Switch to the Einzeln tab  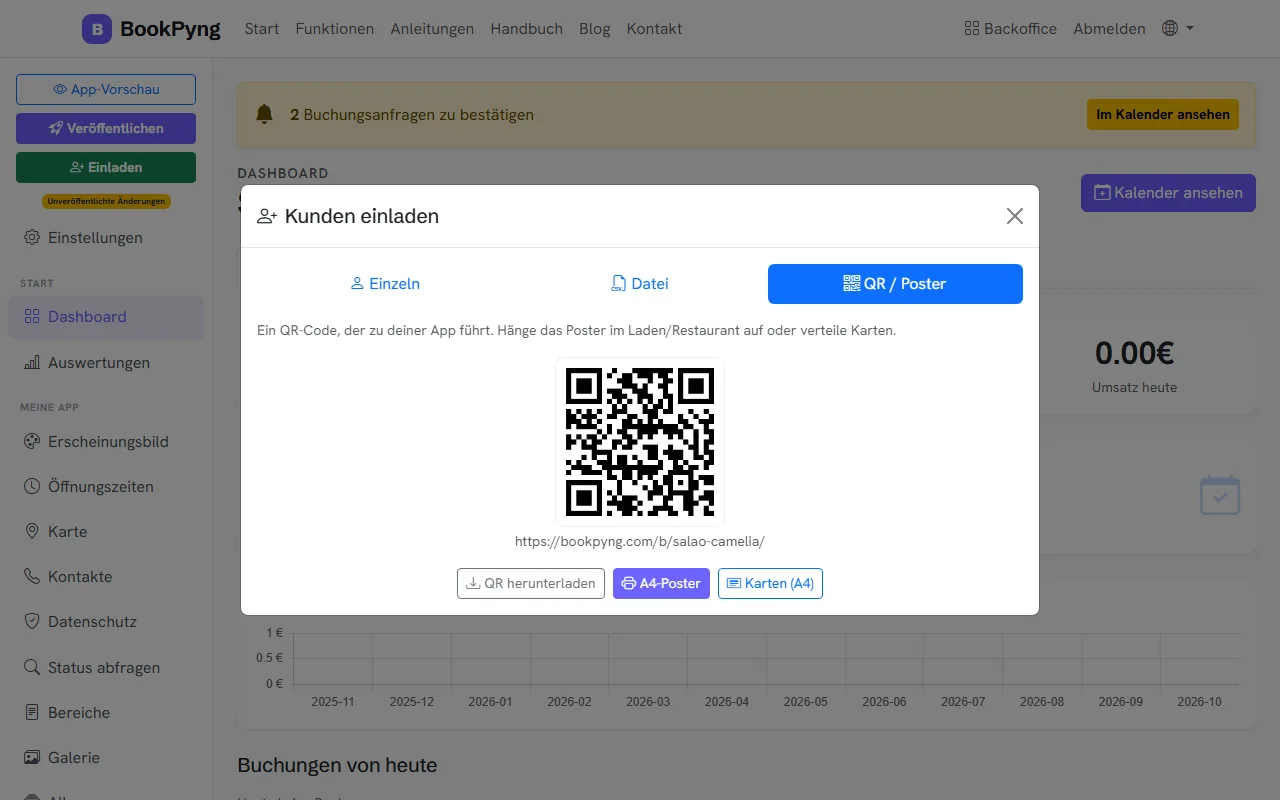(x=385, y=284)
